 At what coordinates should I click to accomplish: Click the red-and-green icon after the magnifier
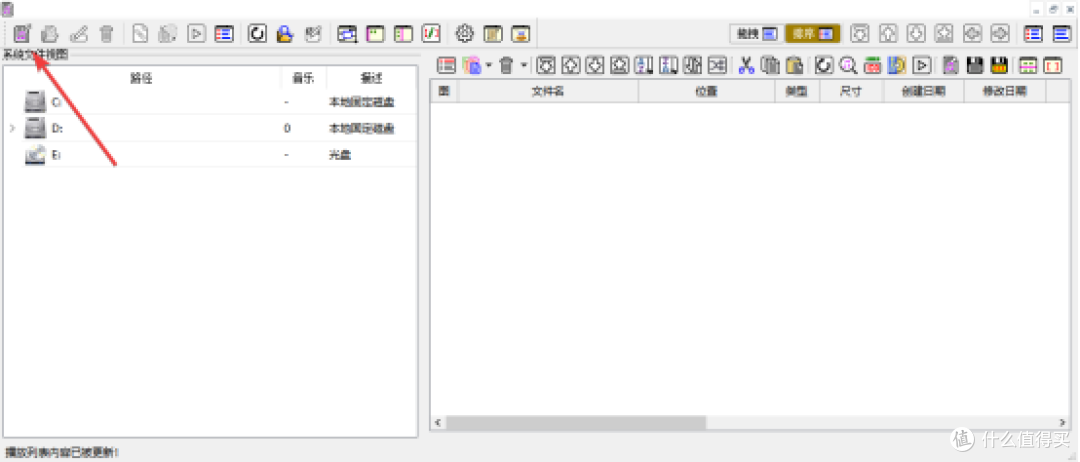pos(873,65)
